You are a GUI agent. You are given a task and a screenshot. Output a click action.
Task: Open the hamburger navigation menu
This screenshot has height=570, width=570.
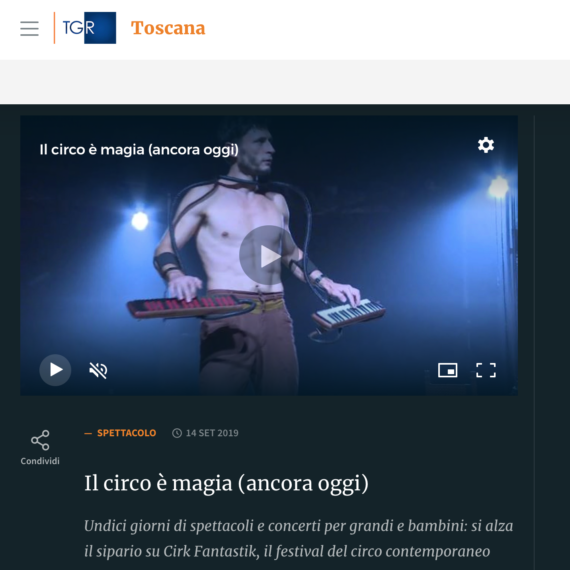point(29,28)
